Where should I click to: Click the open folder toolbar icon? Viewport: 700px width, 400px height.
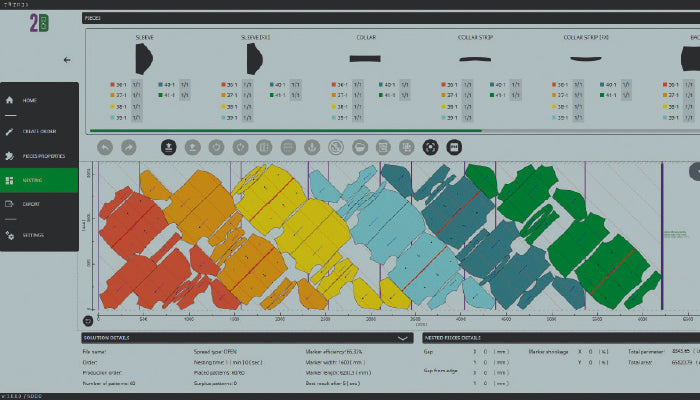(x=360, y=147)
